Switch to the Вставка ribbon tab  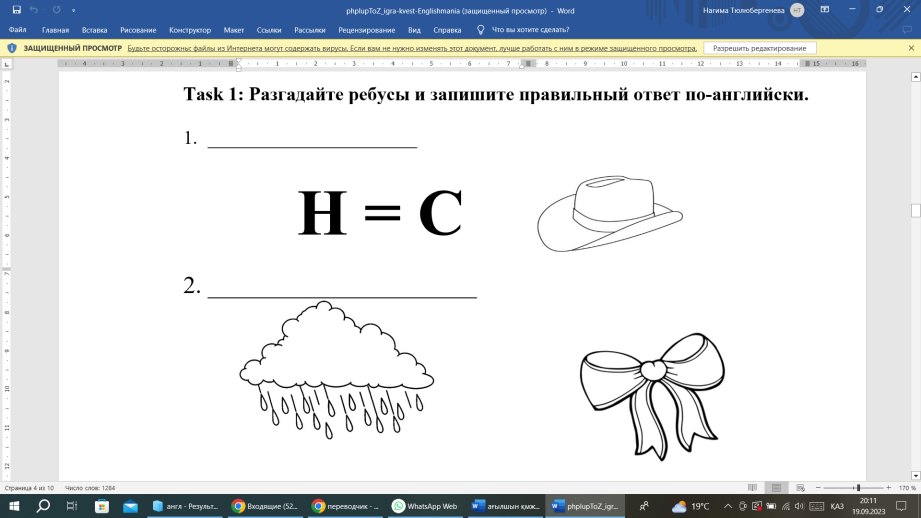[95, 30]
